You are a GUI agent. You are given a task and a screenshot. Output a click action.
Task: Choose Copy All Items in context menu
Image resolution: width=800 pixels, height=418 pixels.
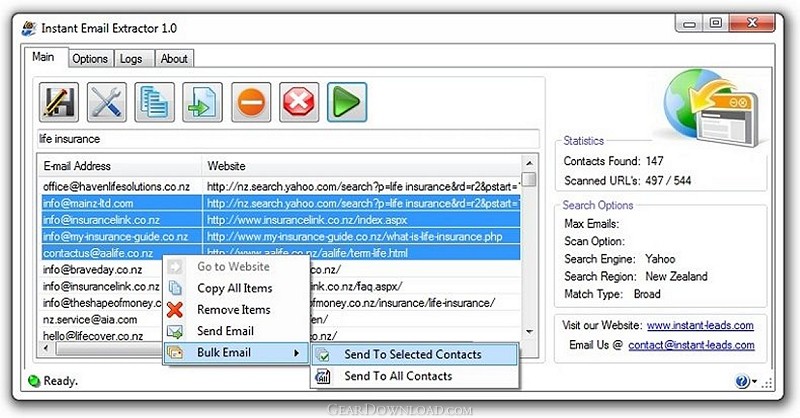tap(236, 288)
